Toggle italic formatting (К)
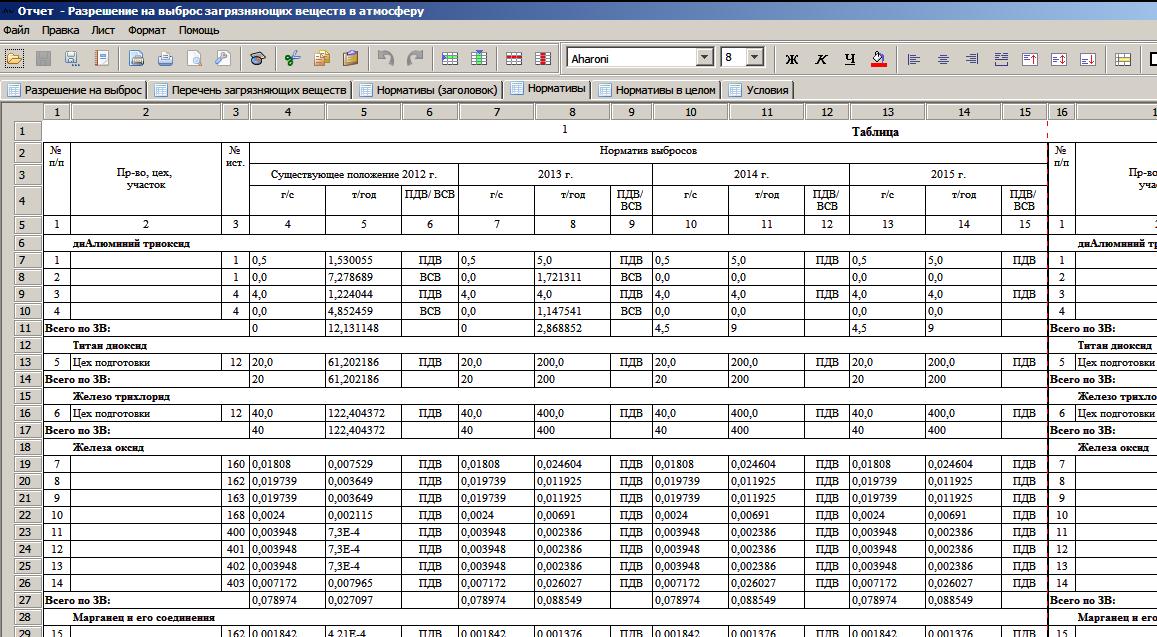The width and height of the screenshot is (1157, 637). [821, 59]
